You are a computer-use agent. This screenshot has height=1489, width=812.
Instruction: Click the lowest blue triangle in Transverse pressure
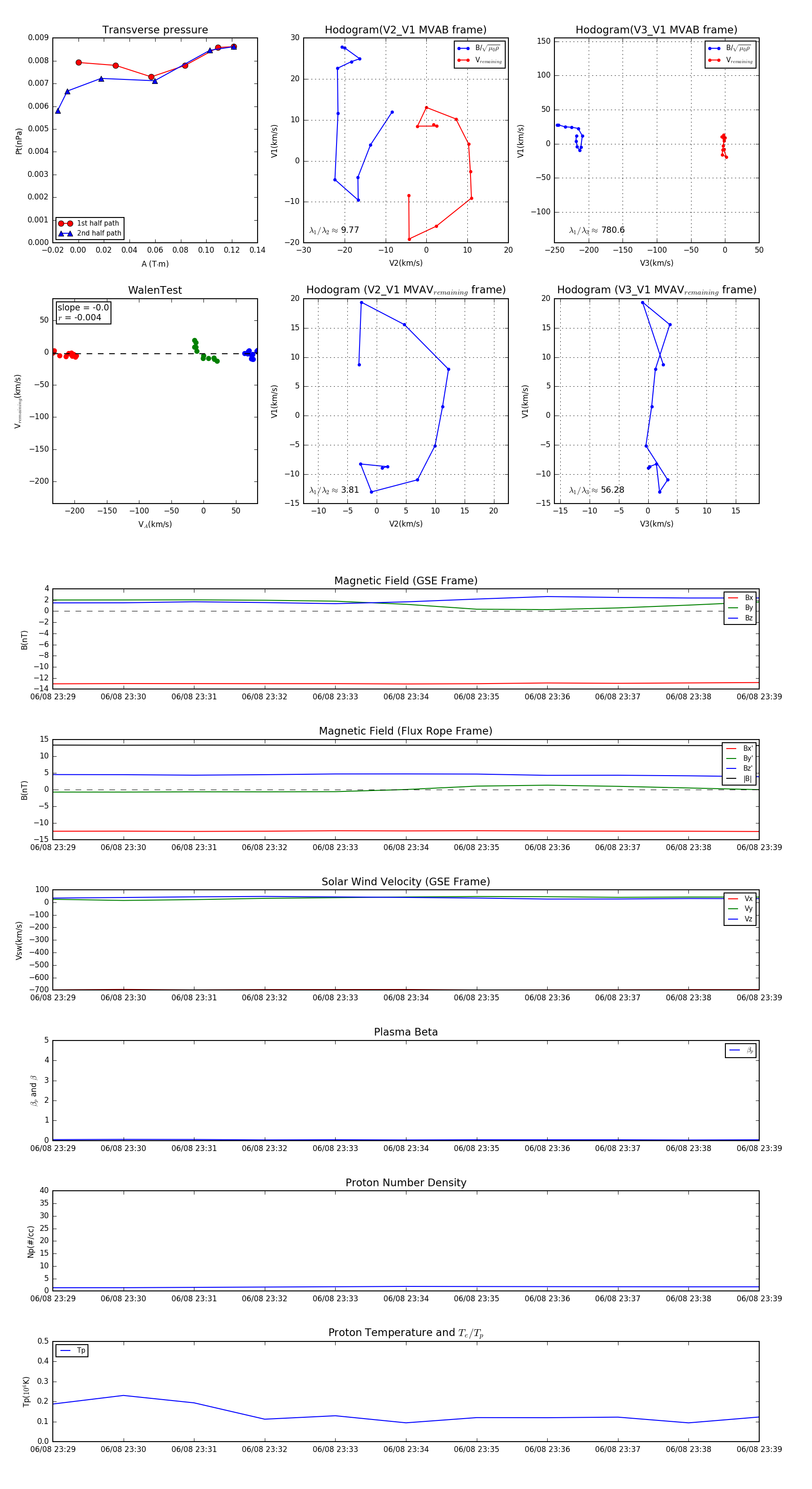(58, 111)
